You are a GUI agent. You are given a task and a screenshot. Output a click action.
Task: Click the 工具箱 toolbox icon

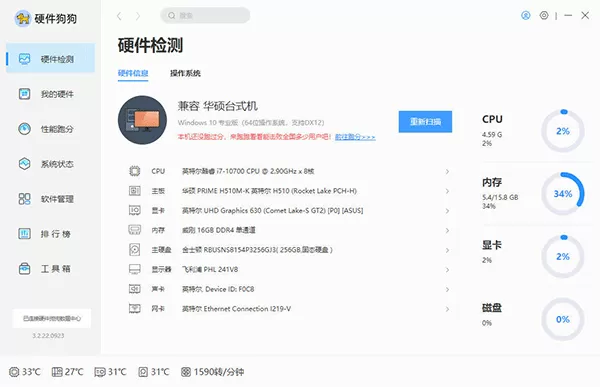[24, 268]
